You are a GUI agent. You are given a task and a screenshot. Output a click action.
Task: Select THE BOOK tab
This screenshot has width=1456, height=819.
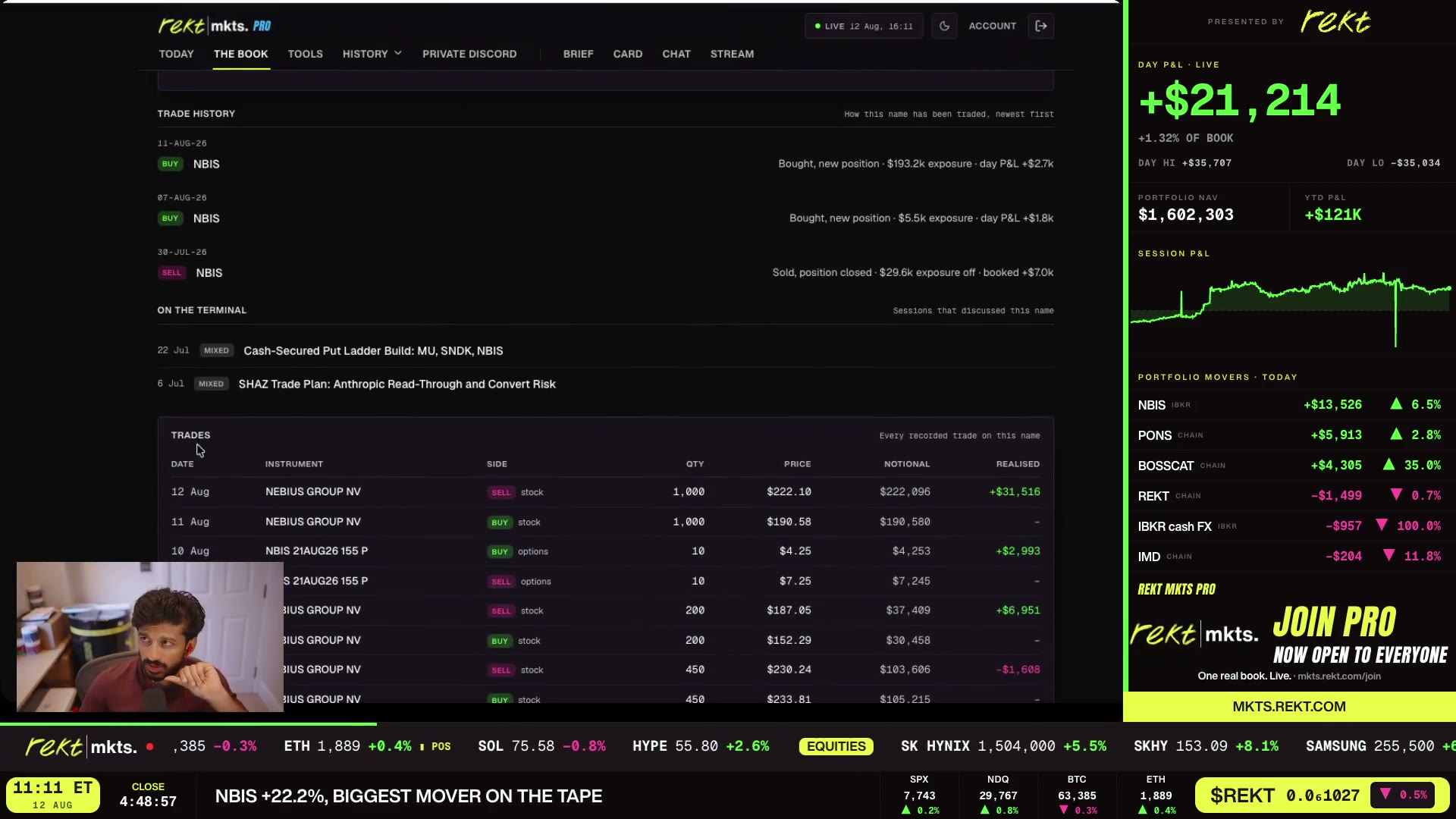pos(240,54)
